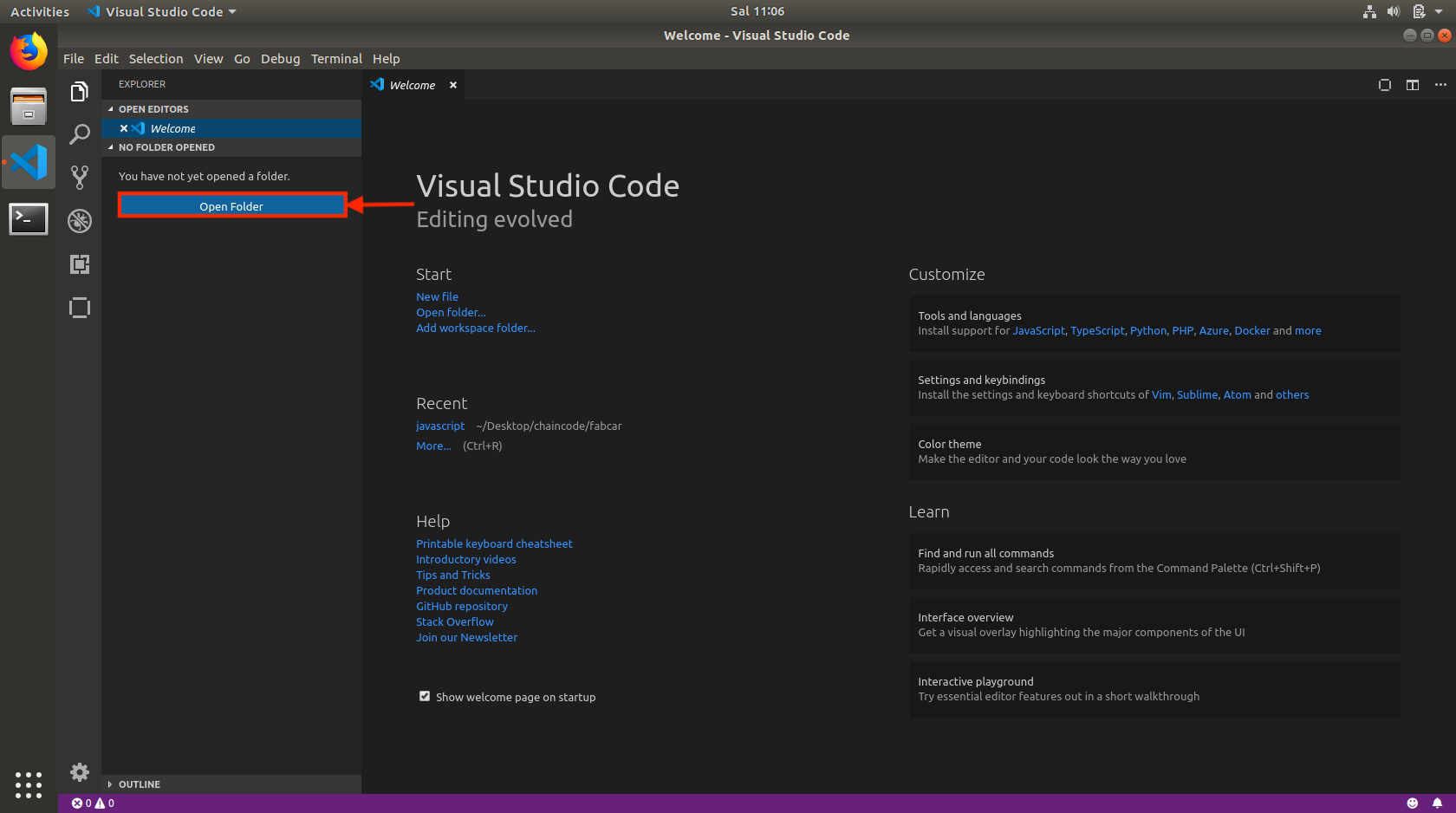The width and height of the screenshot is (1456, 813).
Task: Click the TypeScript language link
Action: [1097, 330]
